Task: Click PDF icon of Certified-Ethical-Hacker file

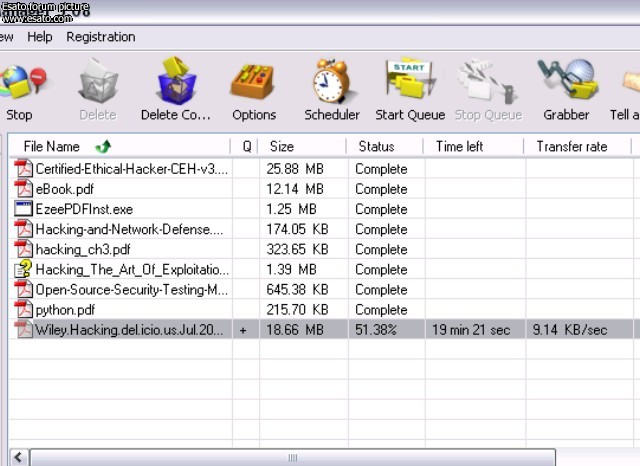Action: (x=24, y=169)
